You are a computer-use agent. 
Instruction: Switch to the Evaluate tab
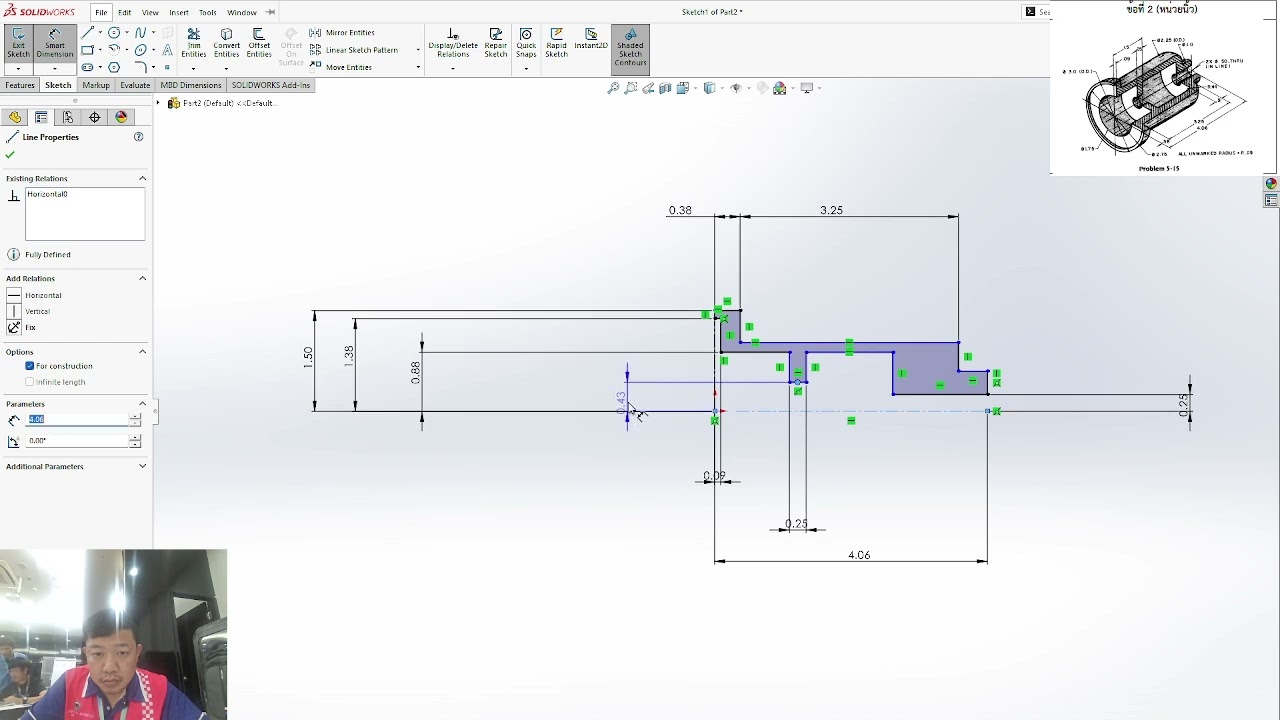pos(135,85)
